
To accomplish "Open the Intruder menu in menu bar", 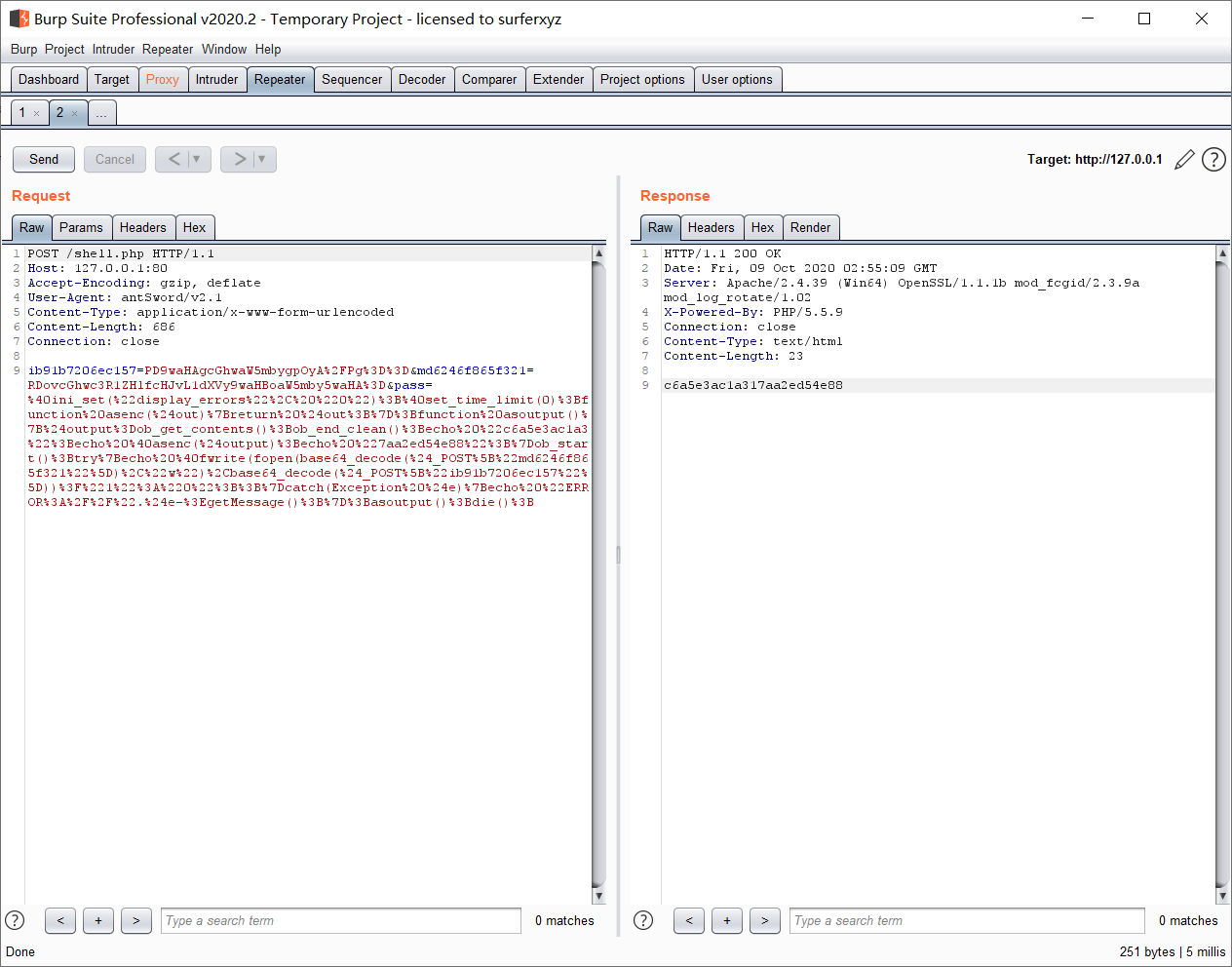I will coord(114,49).
